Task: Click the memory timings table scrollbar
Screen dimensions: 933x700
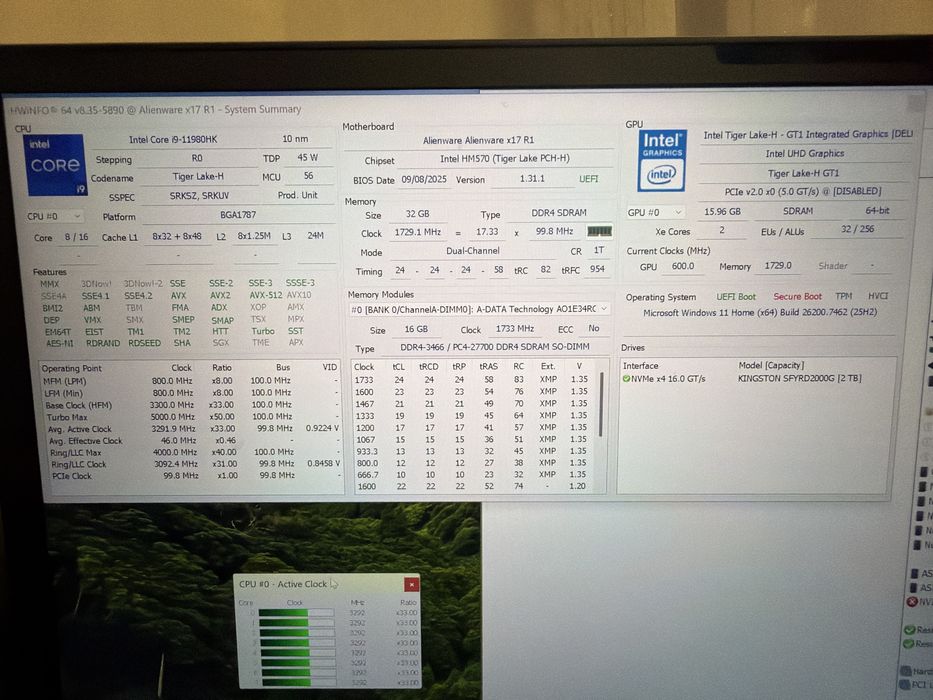Action: (602, 405)
